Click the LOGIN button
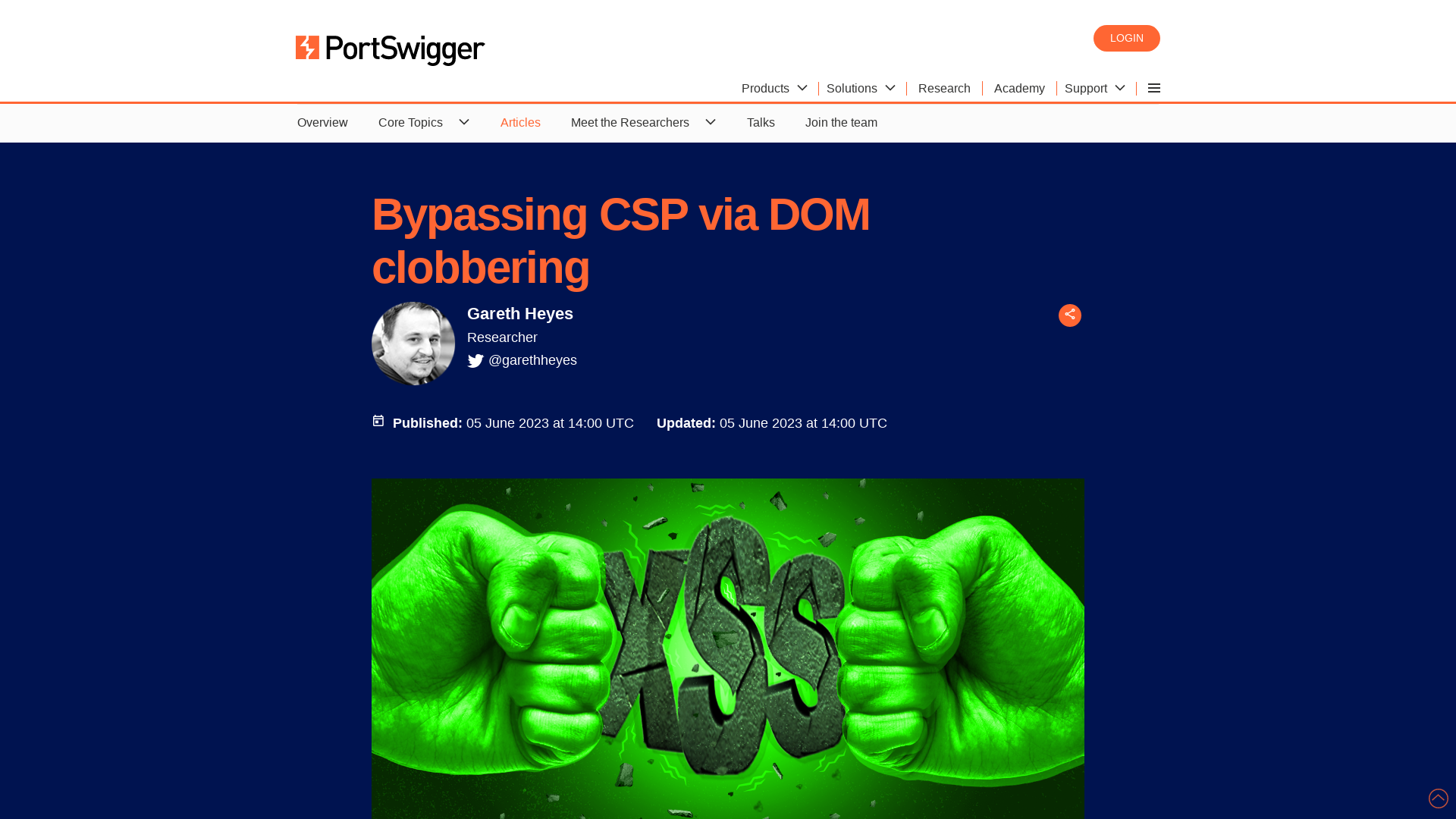The image size is (1456, 819). tap(1126, 38)
